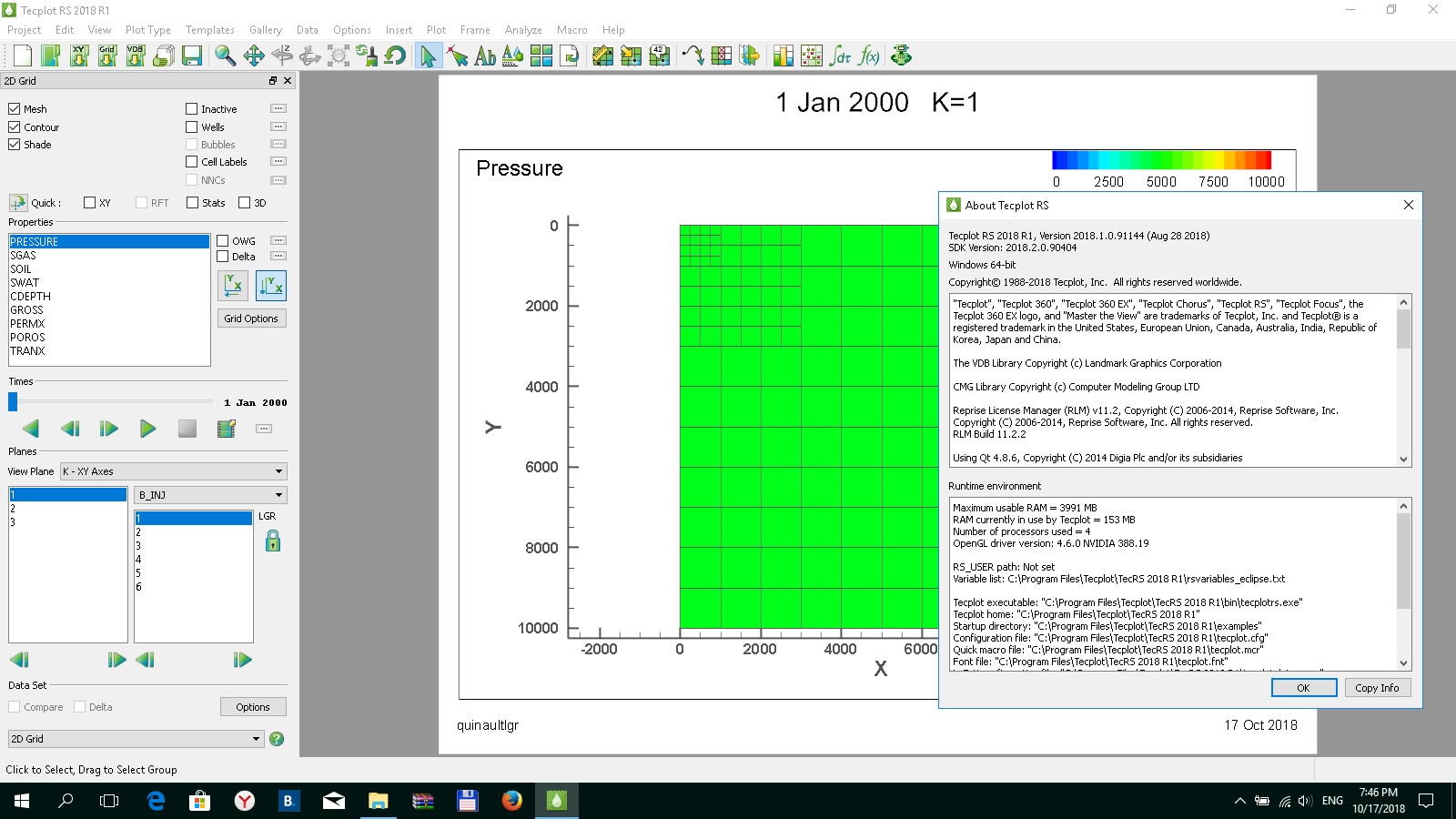Check the Quick XY checkbox

coord(89,203)
